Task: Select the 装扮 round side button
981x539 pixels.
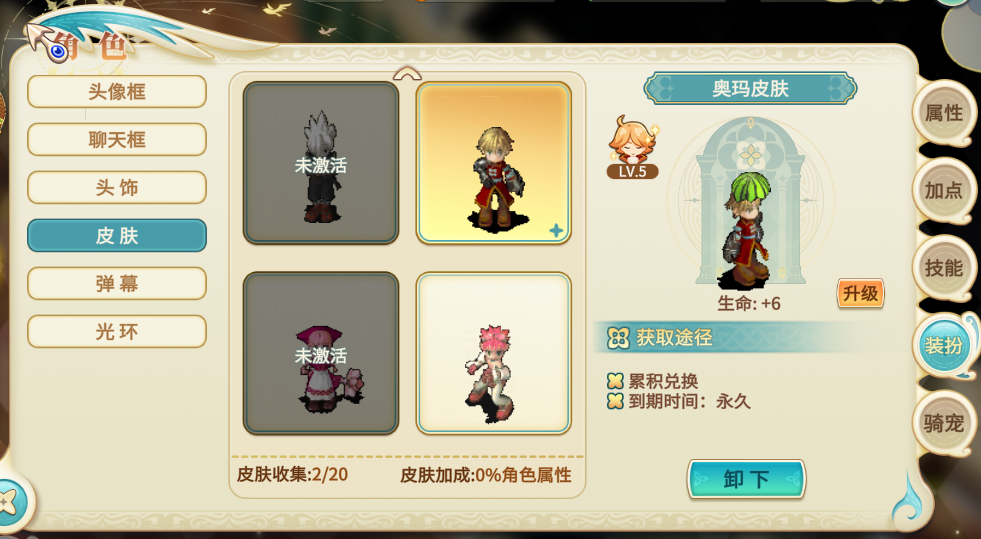Action: (943, 345)
